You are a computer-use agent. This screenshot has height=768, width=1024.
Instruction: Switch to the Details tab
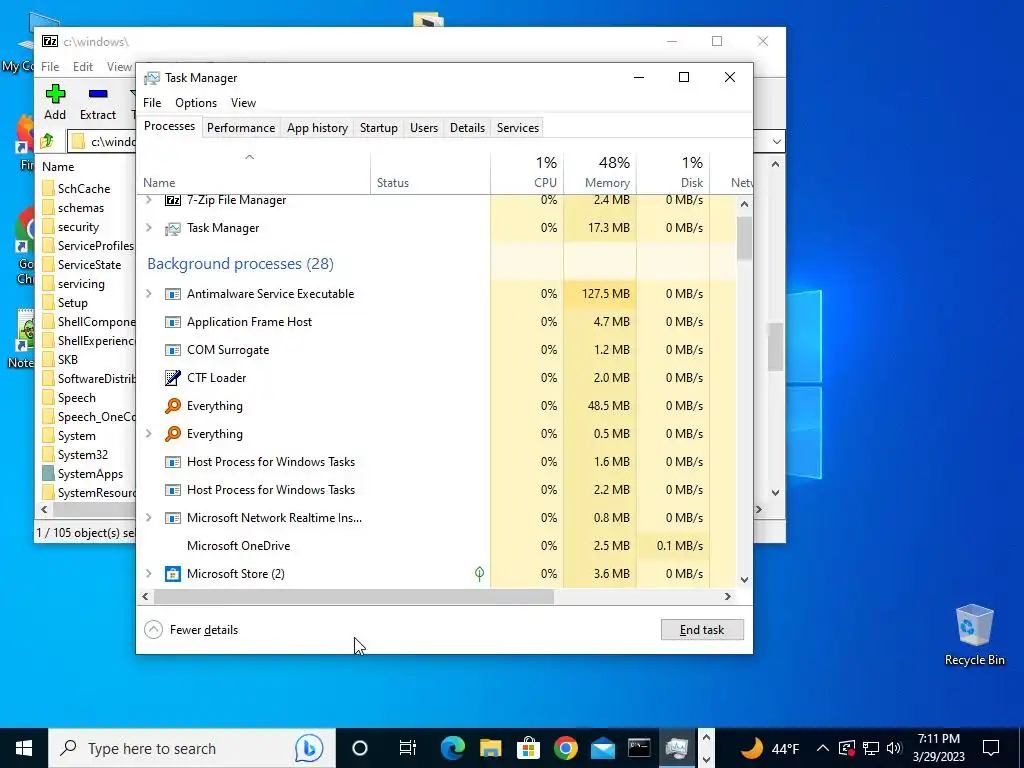pos(468,128)
